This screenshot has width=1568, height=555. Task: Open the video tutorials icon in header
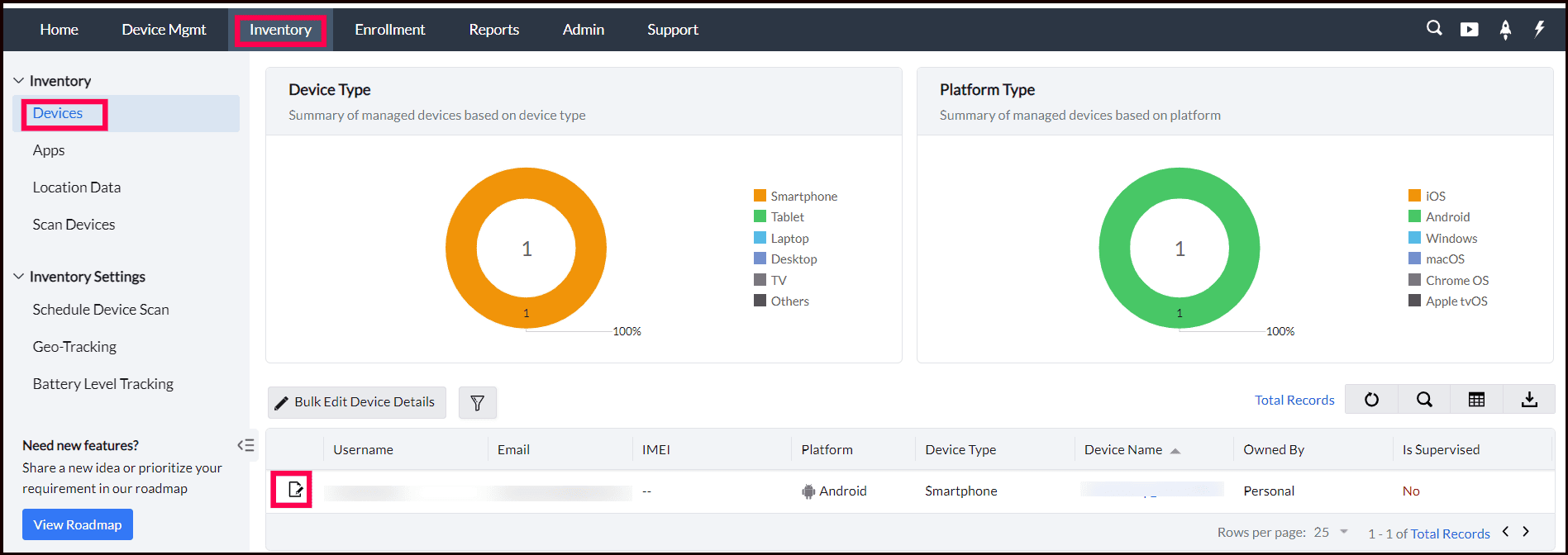1470,30
